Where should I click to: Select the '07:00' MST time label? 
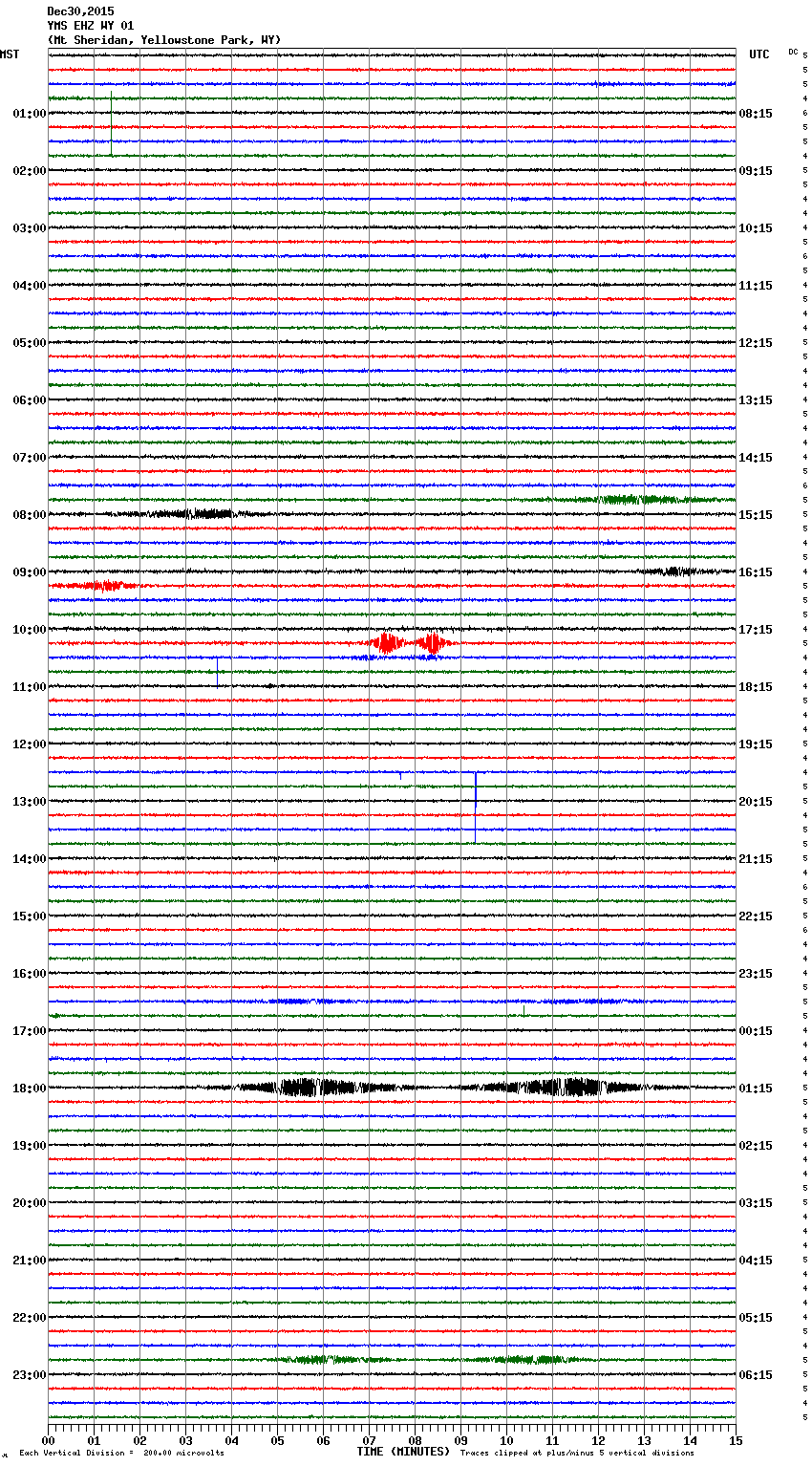coord(30,458)
